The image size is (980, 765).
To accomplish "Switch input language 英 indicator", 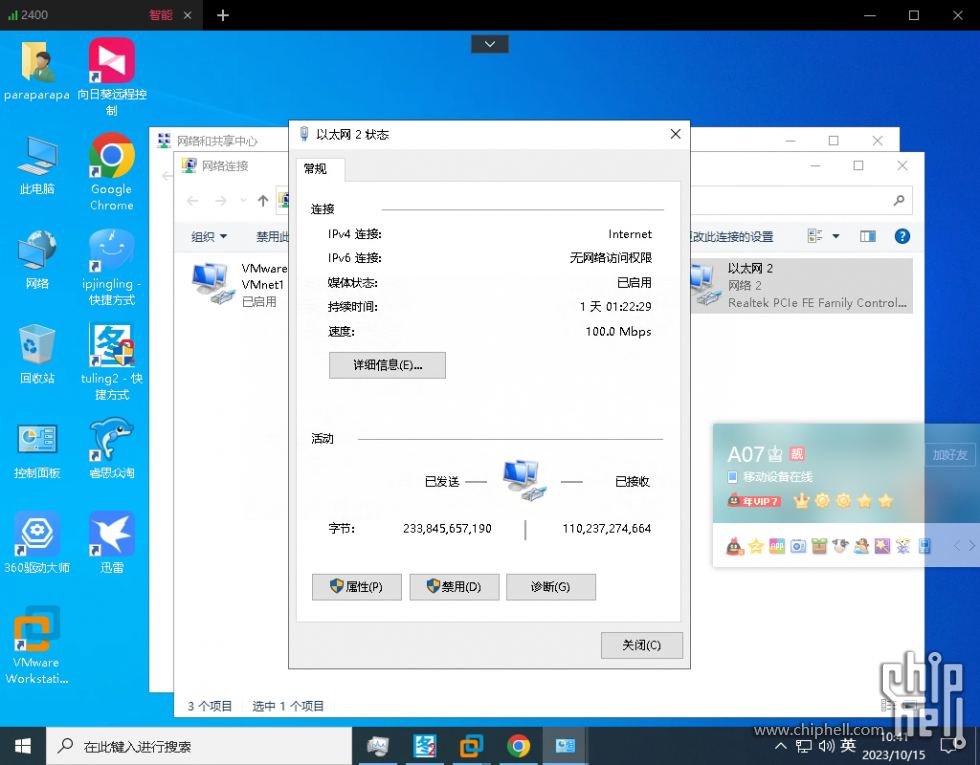I will point(848,745).
